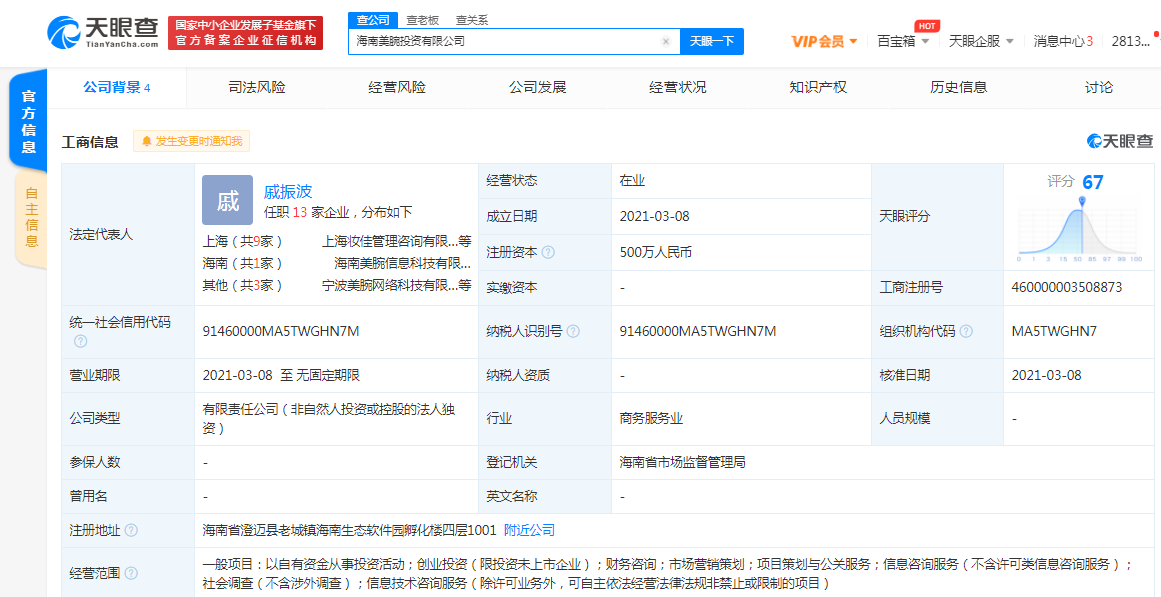Open the 历史信息 tab
Screen dimensions: 1161x597
pos(958,88)
